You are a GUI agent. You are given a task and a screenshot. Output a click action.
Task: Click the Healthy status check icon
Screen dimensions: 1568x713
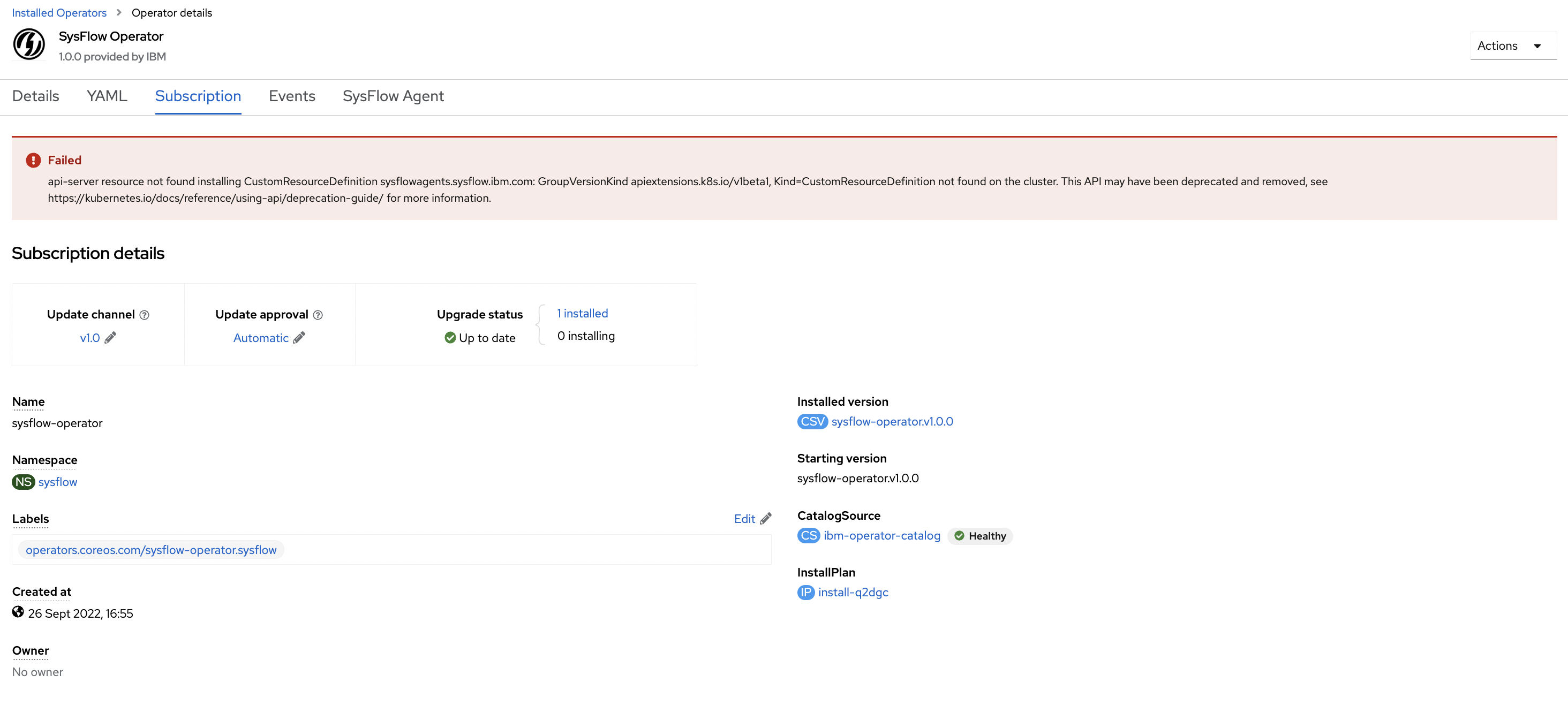(x=959, y=536)
